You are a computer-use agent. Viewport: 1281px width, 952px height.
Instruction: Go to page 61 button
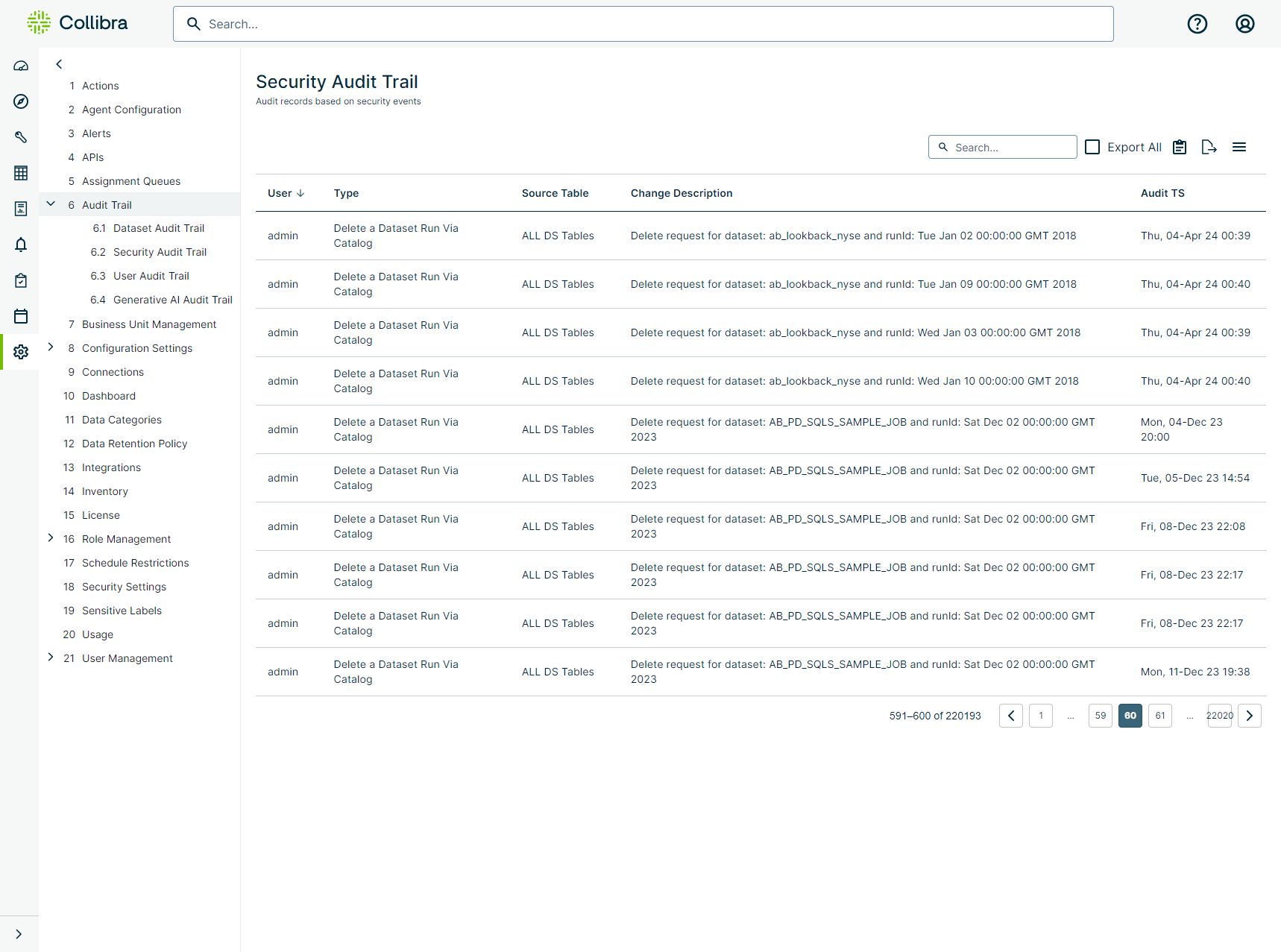(1160, 716)
